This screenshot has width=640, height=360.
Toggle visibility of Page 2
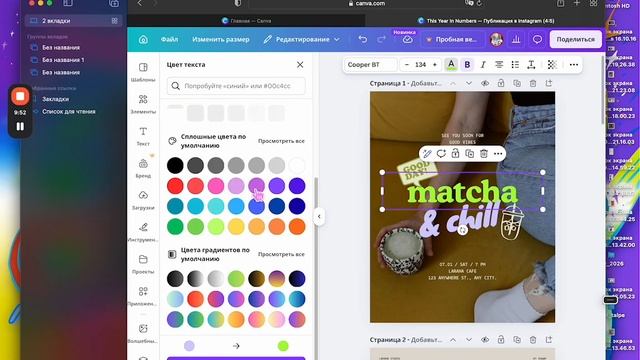click(485, 340)
